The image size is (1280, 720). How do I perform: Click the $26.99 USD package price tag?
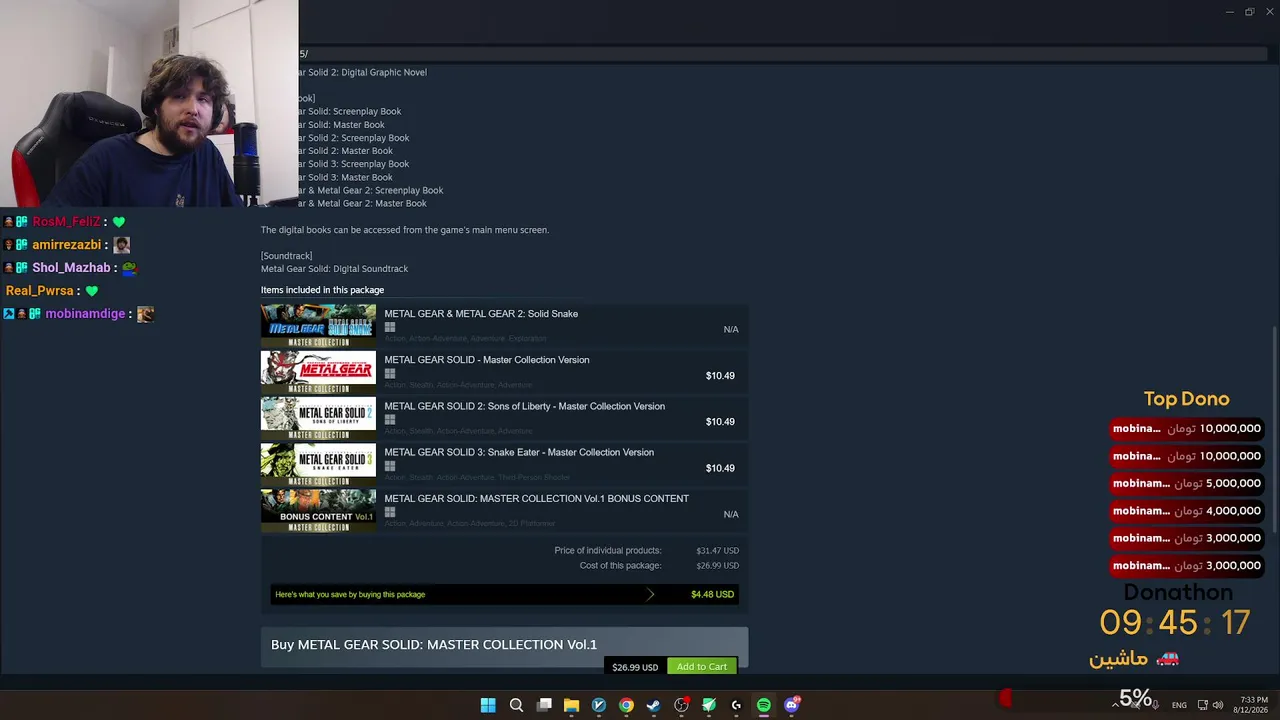pos(635,667)
